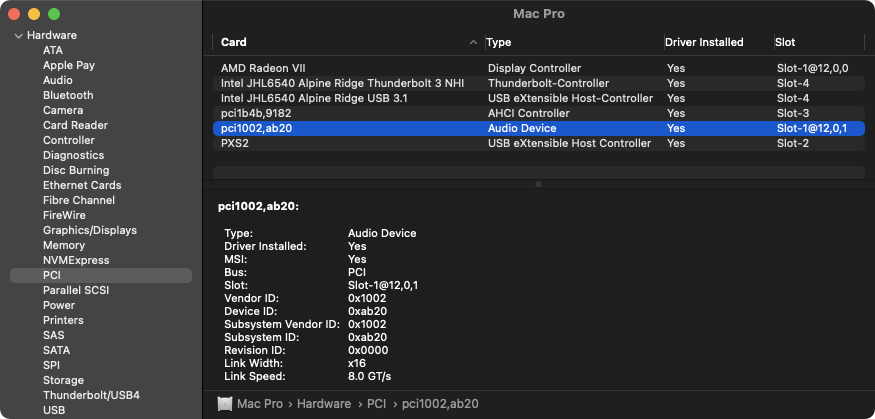Select Camera in the sidebar
Screen dimensions: 875x419
[x=63, y=110]
